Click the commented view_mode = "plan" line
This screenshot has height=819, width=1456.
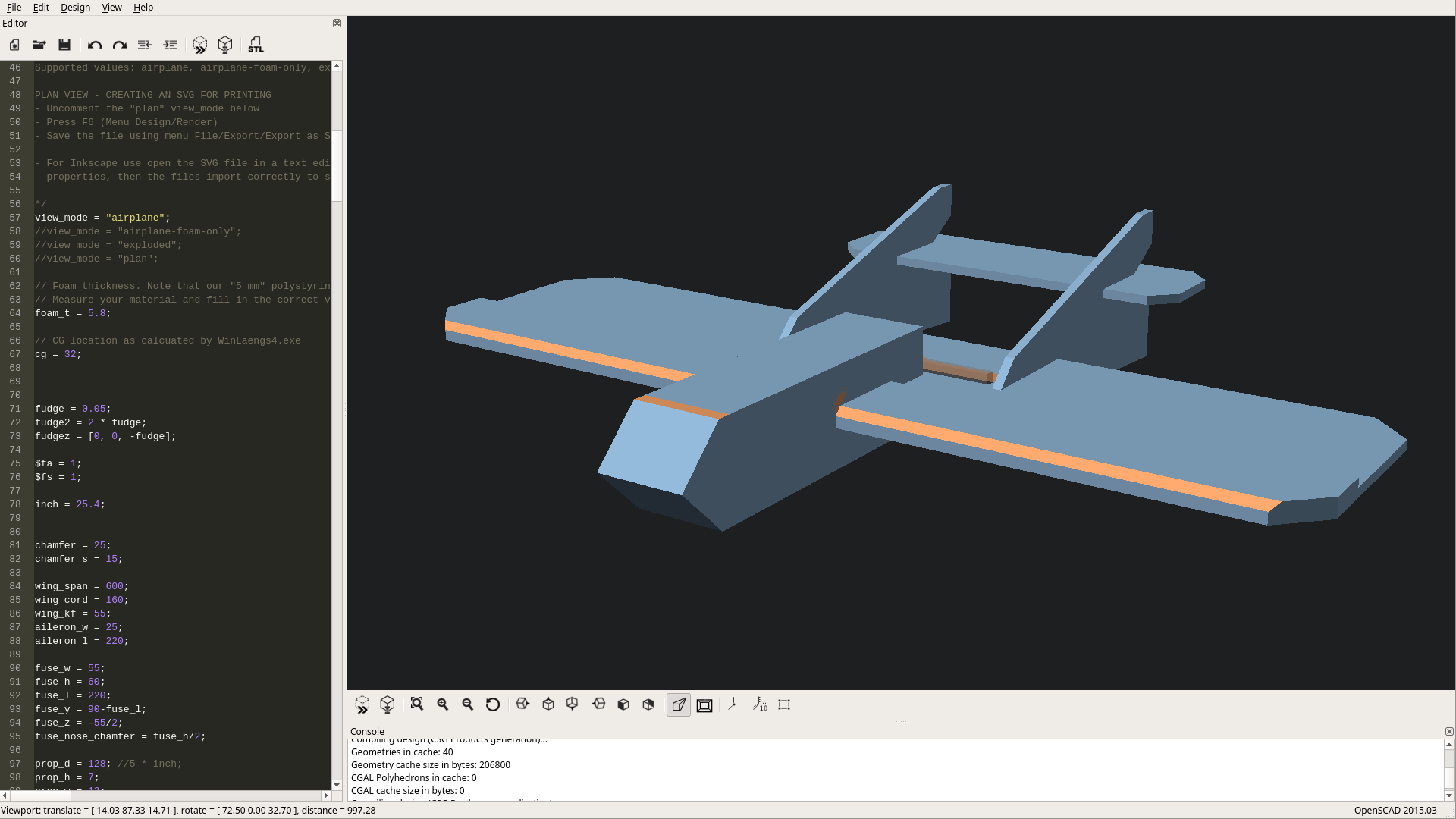click(96, 259)
